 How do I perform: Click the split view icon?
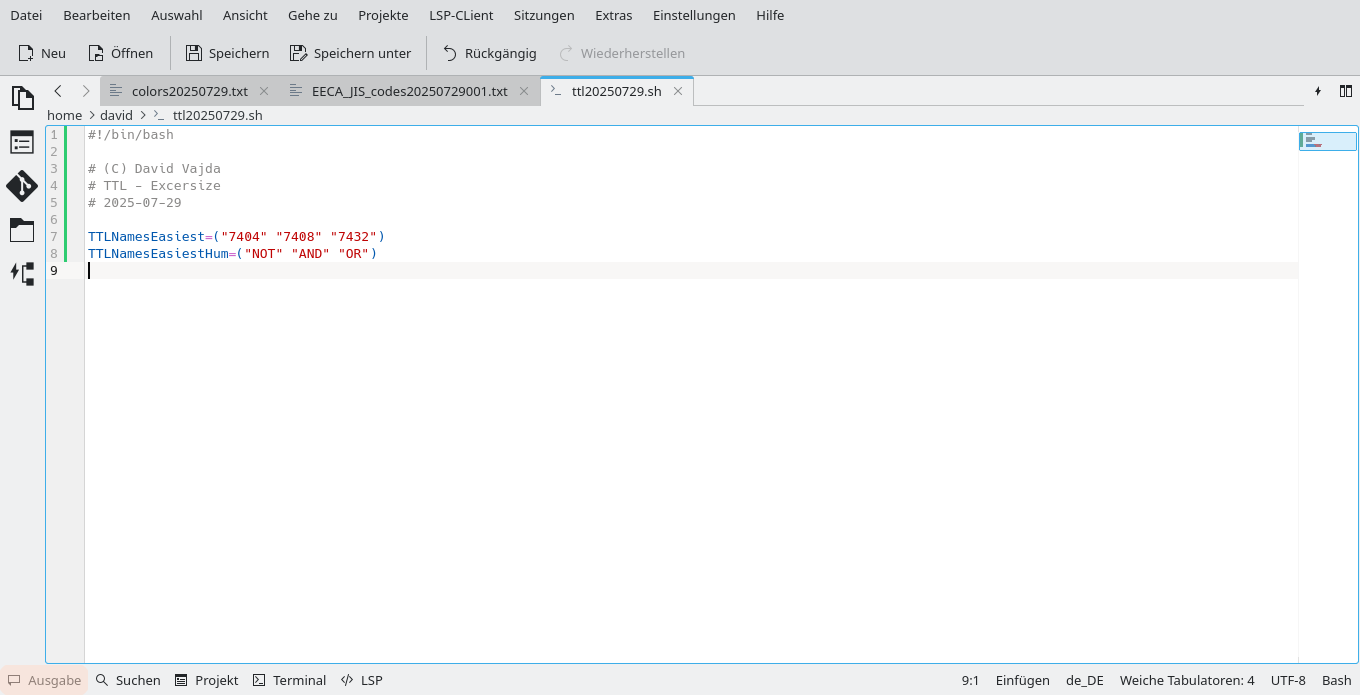(1345, 91)
